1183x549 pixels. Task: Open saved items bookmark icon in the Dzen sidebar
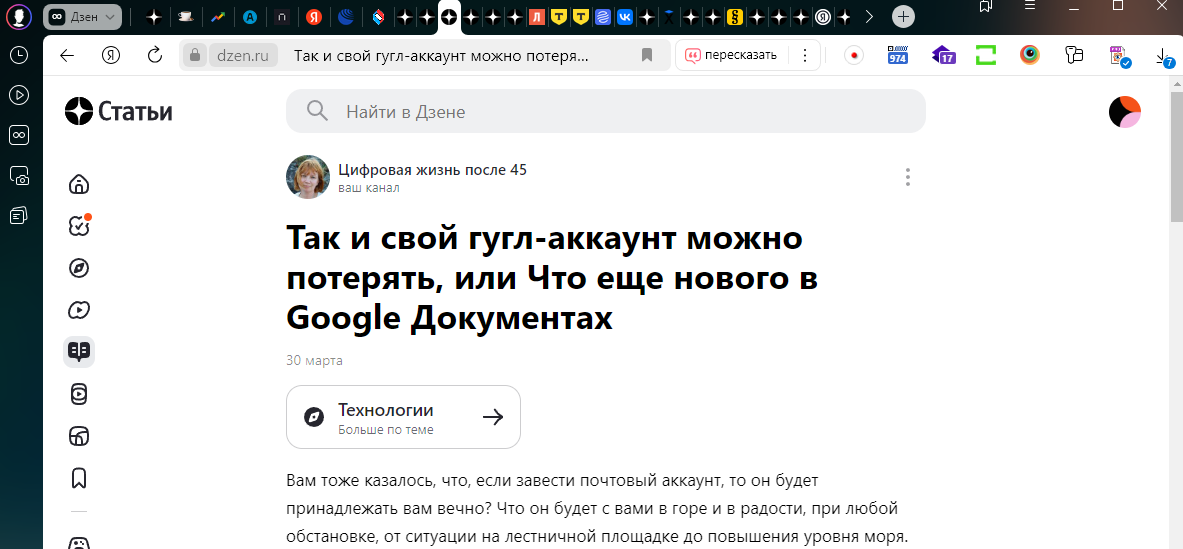point(78,478)
